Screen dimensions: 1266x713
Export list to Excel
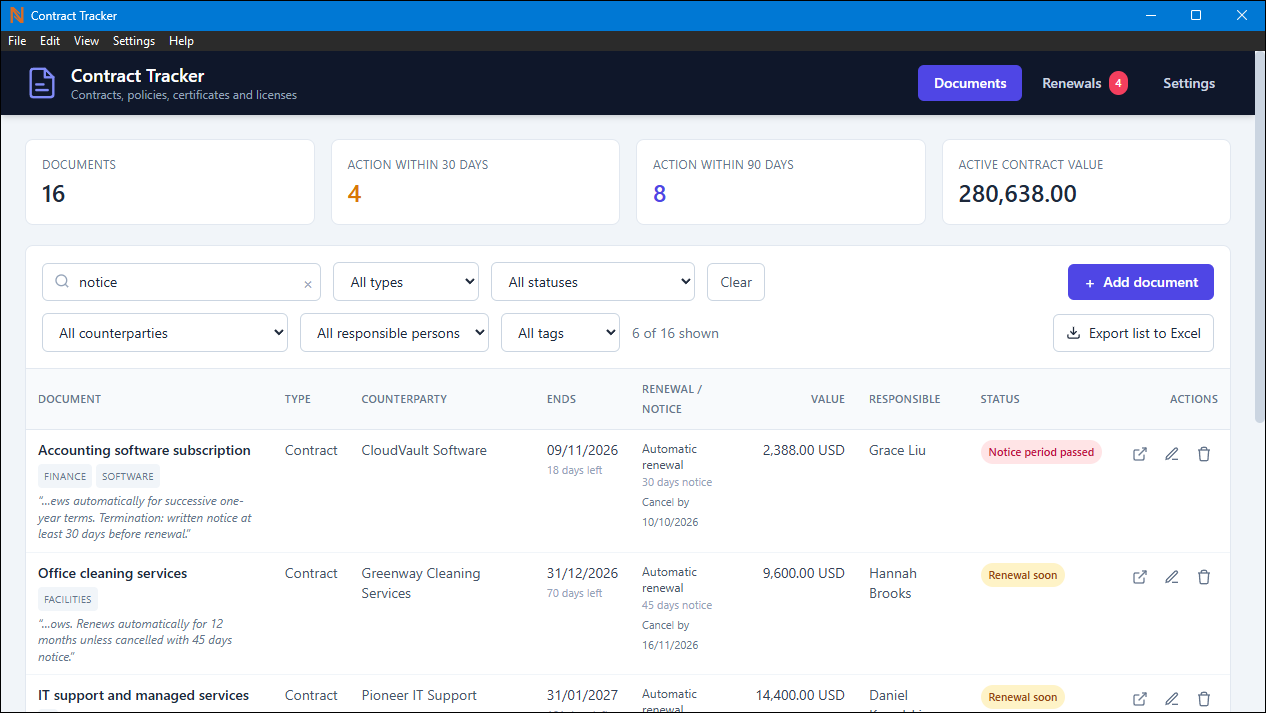1133,333
